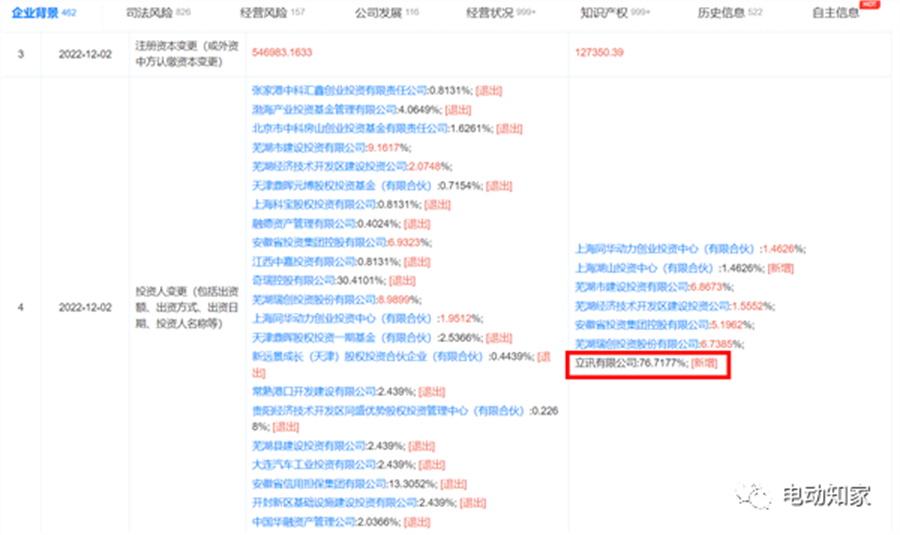Click the 2022-12-02 date in row 4
Viewport: 900px width, 535px height.
(85, 308)
